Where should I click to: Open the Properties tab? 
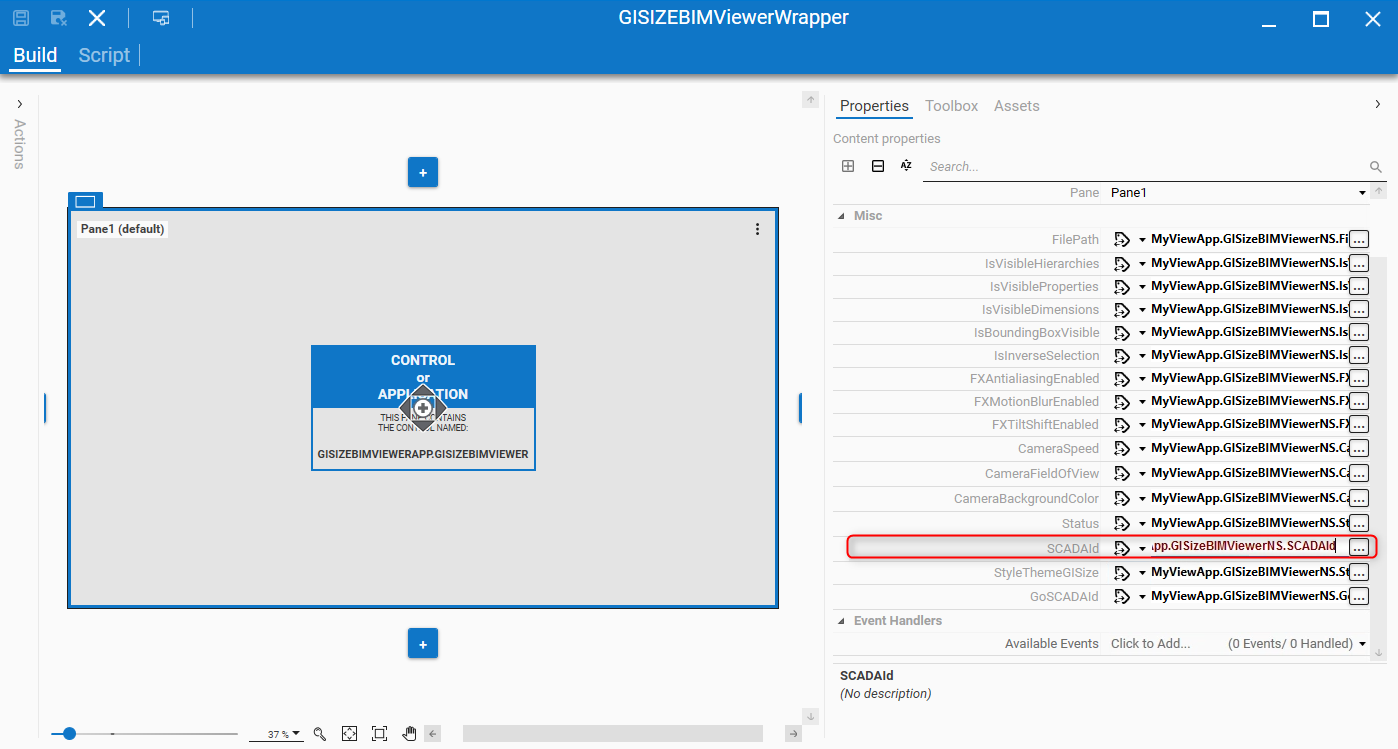(874, 106)
